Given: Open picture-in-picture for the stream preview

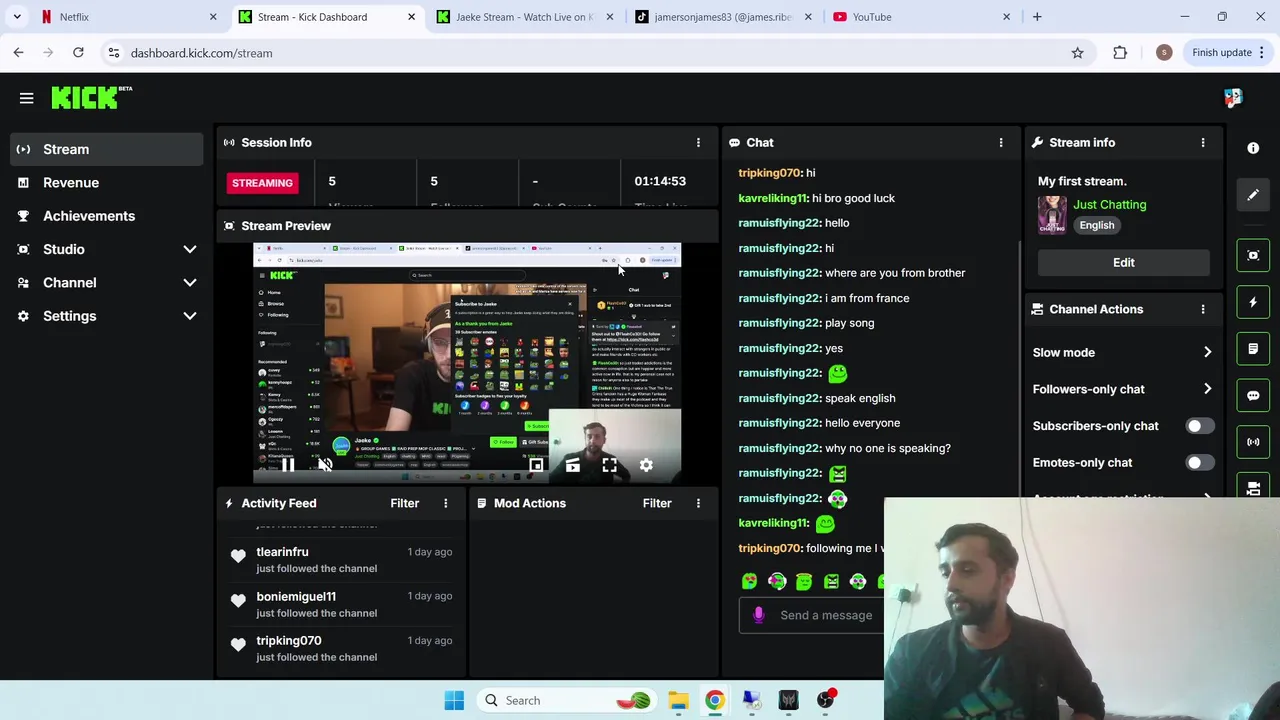Looking at the screenshot, I should (536, 465).
